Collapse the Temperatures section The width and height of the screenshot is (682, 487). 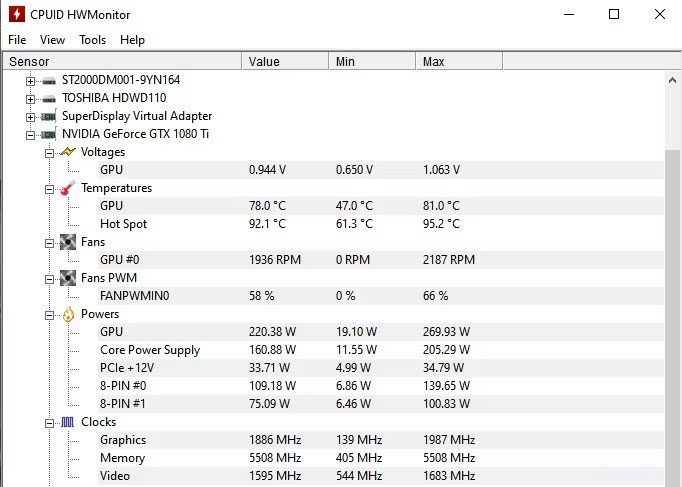(x=49, y=189)
